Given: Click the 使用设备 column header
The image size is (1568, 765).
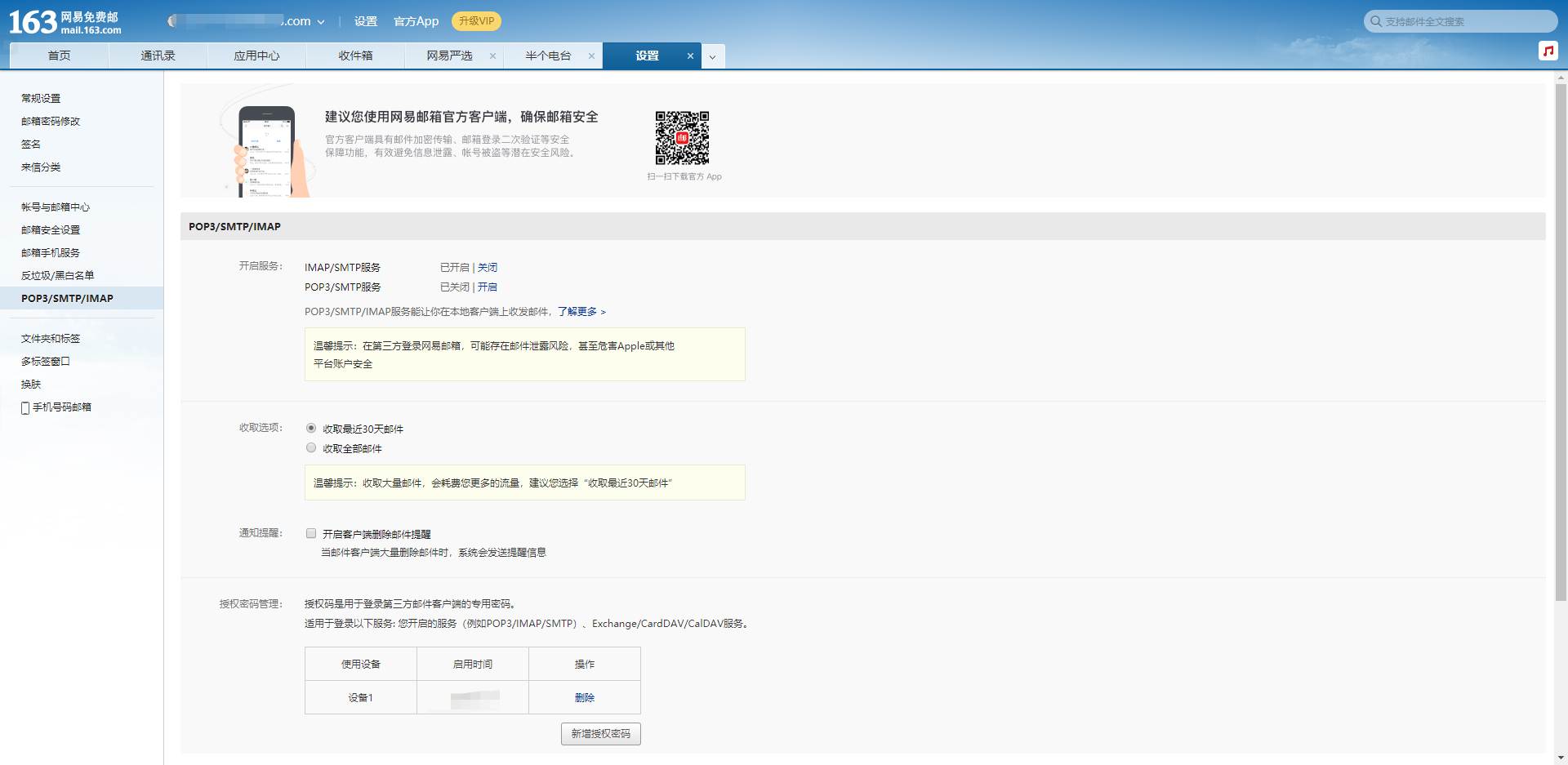Looking at the screenshot, I should coord(361,665).
